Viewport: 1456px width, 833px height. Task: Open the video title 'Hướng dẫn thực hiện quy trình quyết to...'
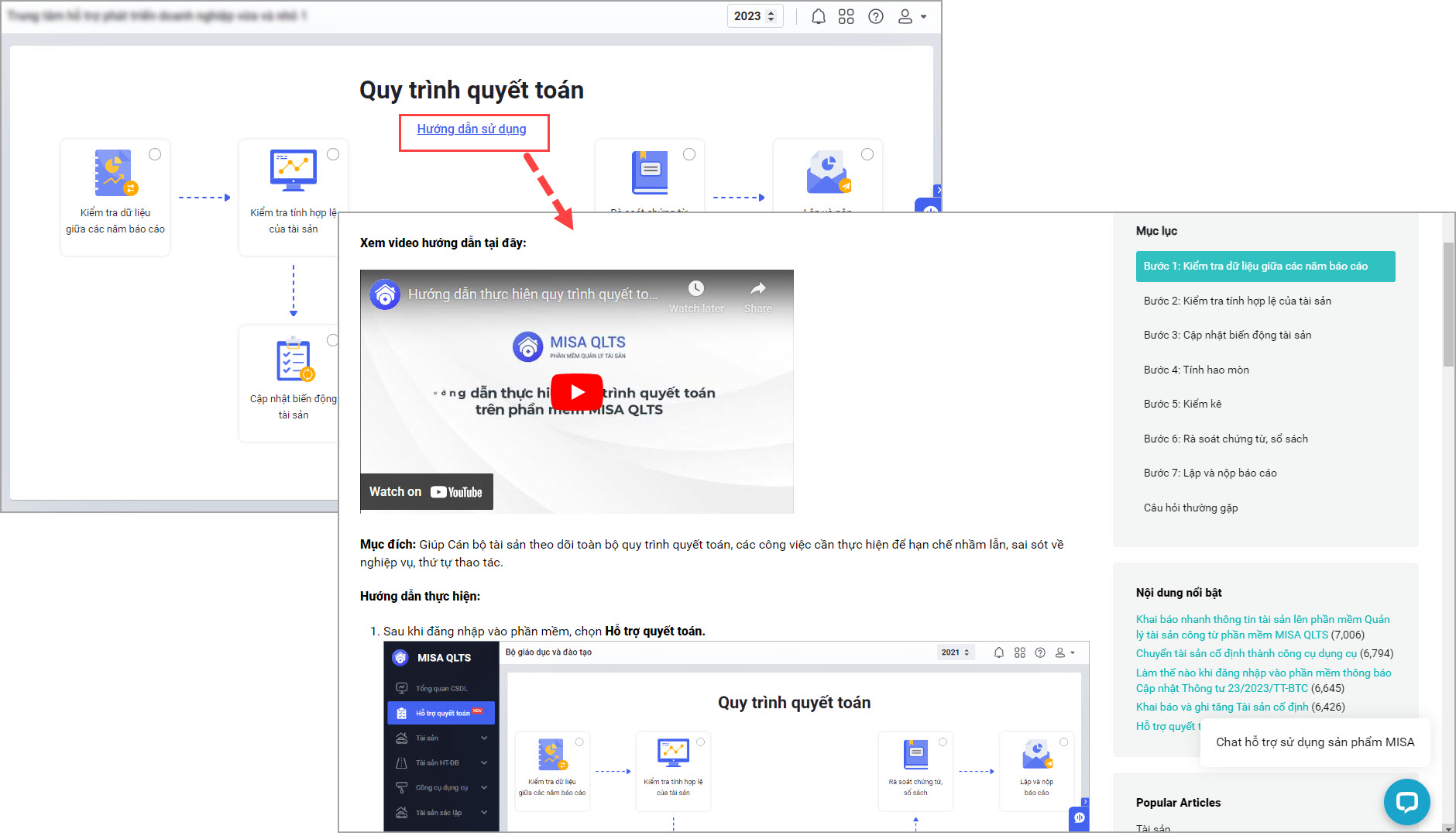click(x=533, y=294)
